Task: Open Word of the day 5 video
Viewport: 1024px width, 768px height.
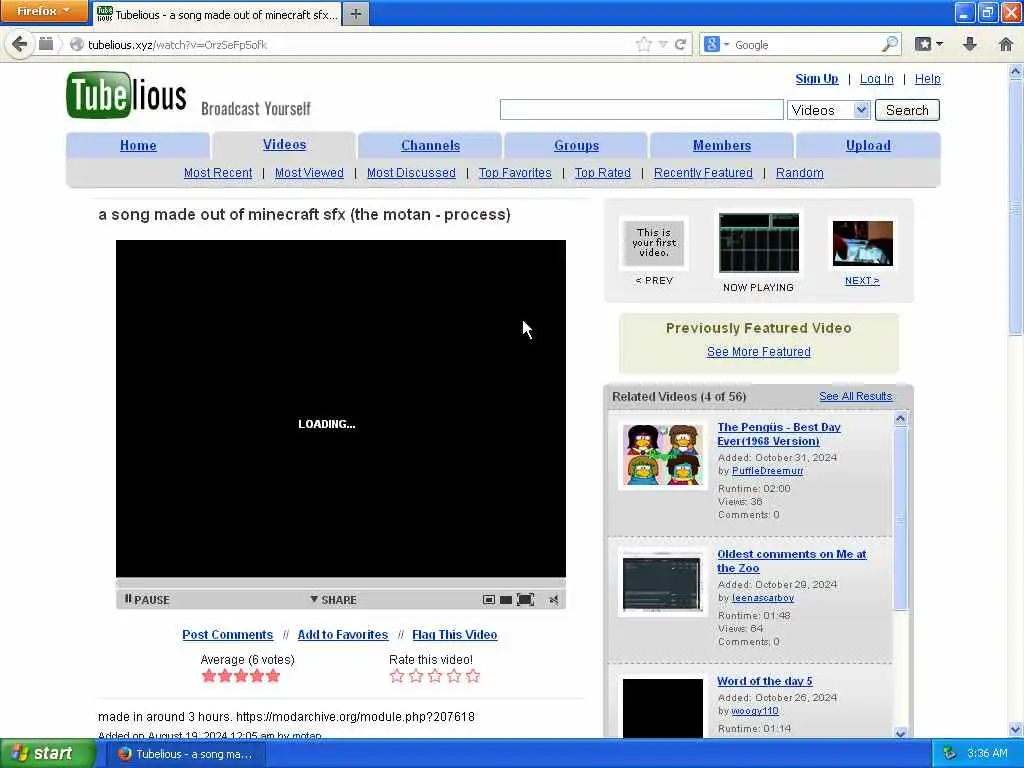Action: click(x=765, y=681)
